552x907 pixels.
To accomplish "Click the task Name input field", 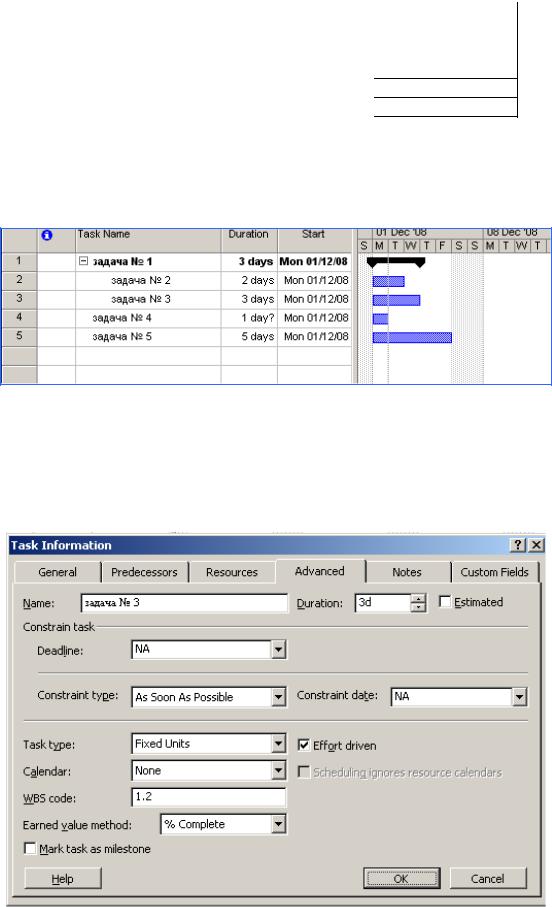I will [x=184, y=603].
